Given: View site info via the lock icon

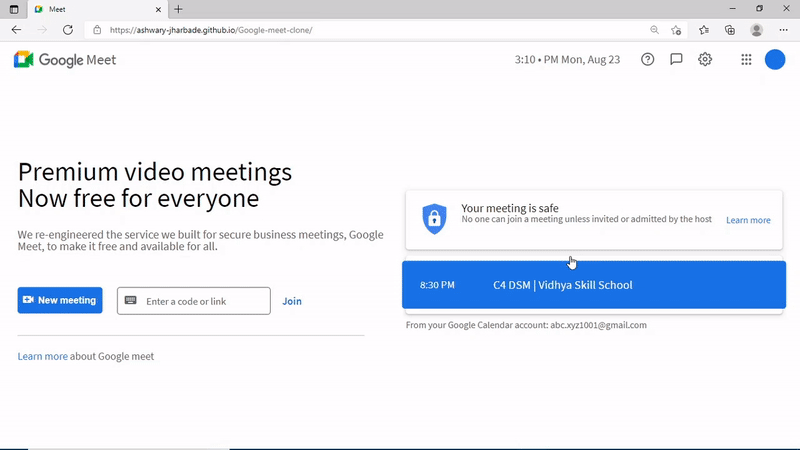Looking at the screenshot, I should [x=97, y=30].
